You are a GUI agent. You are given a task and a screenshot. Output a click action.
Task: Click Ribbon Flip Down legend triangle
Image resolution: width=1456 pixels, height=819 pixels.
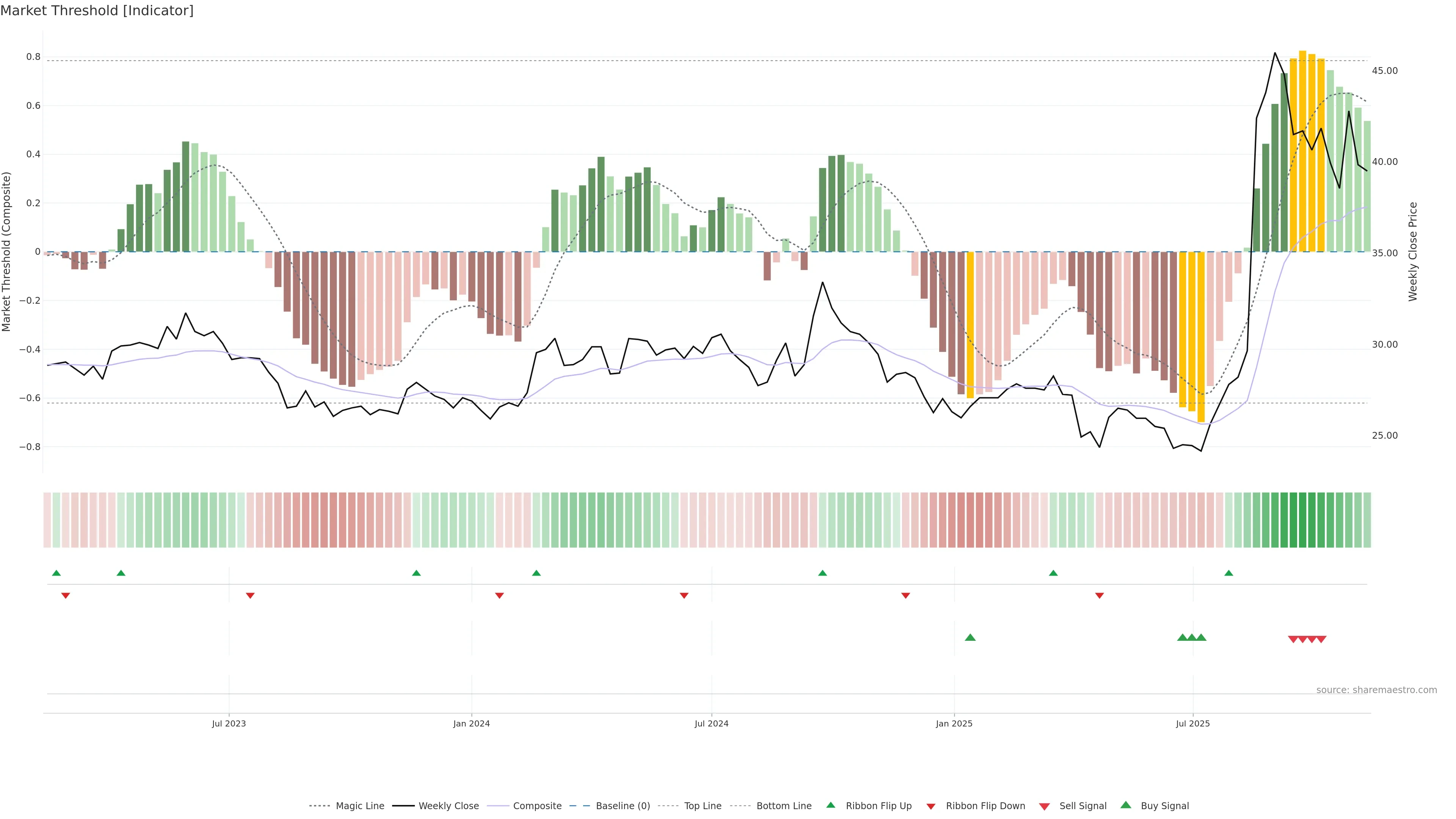coord(931,806)
